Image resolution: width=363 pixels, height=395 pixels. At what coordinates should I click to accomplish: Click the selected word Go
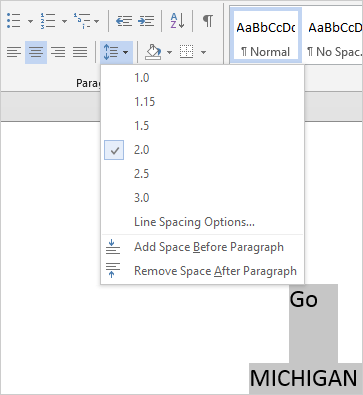(303, 299)
